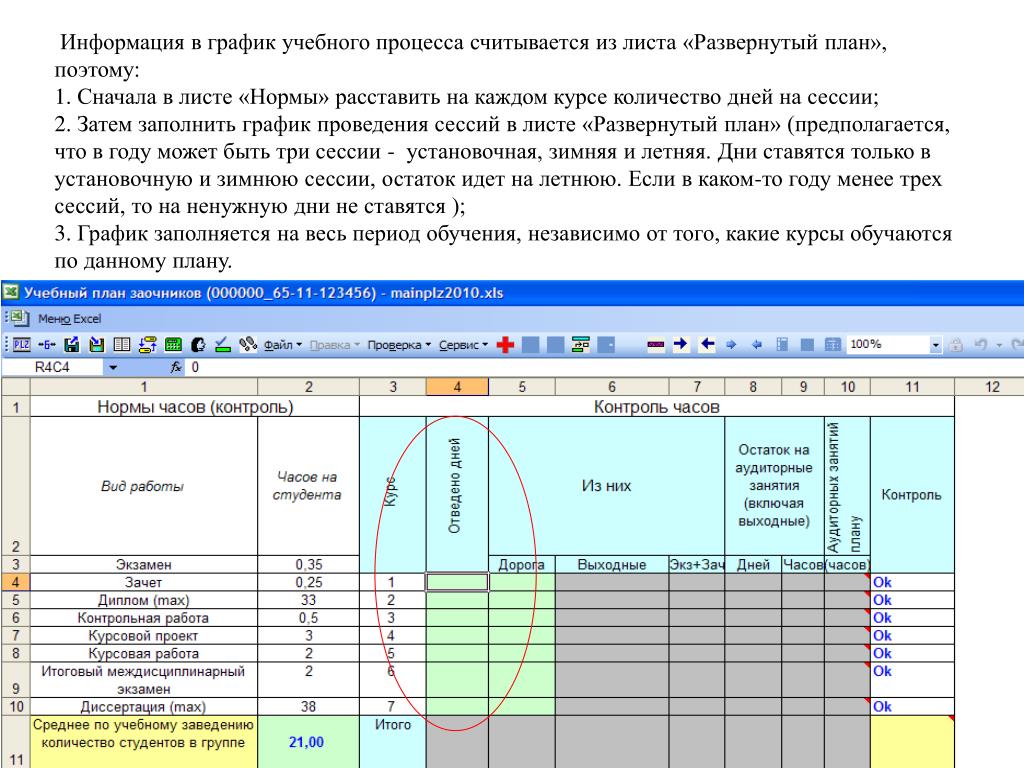The image size is (1024, 768).
Task: Click the green calculator grid icon
Action: [x=173, y=344]
